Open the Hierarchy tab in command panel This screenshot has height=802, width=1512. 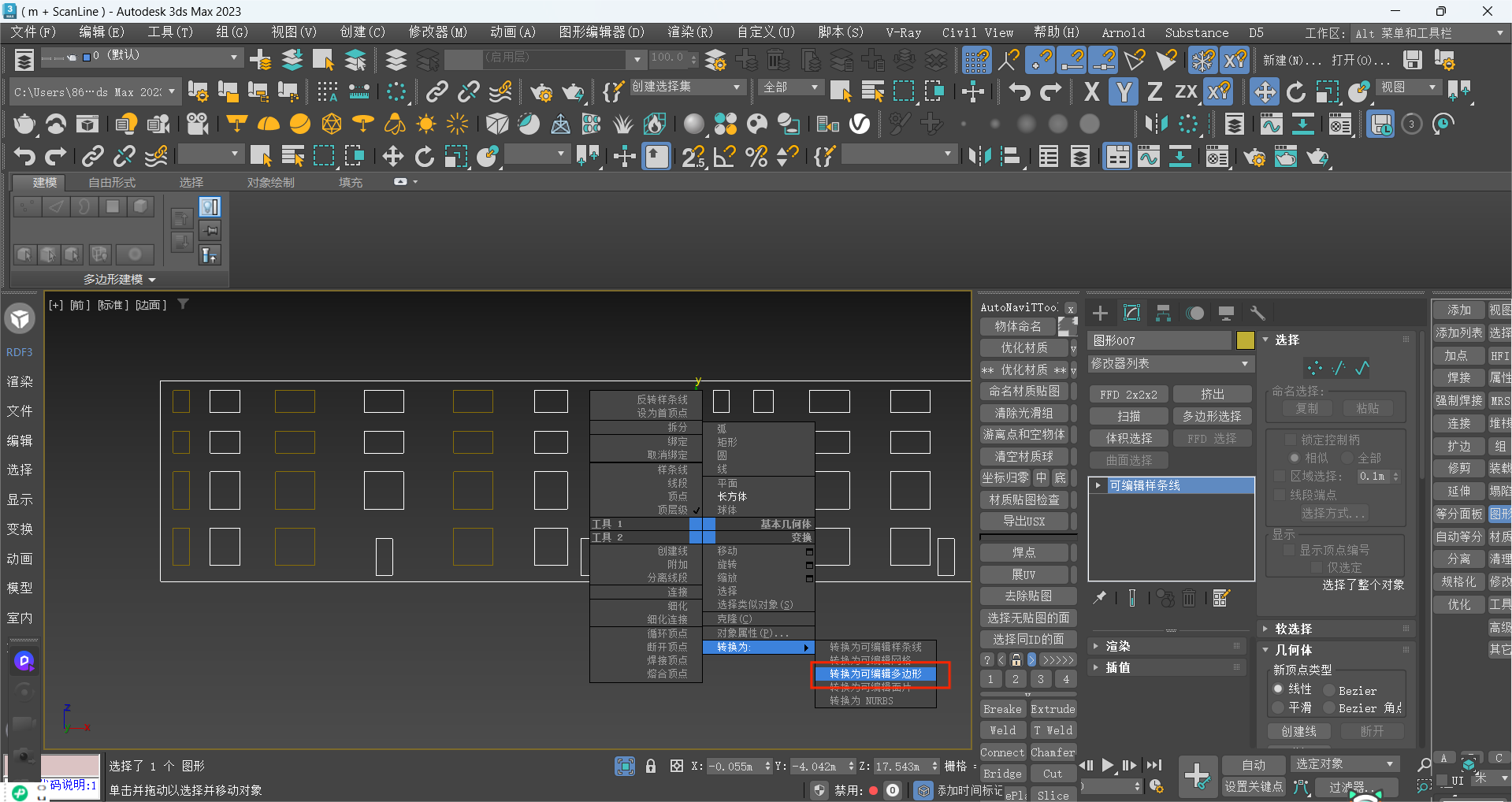pyautogui.click(x=1163, y=313)
